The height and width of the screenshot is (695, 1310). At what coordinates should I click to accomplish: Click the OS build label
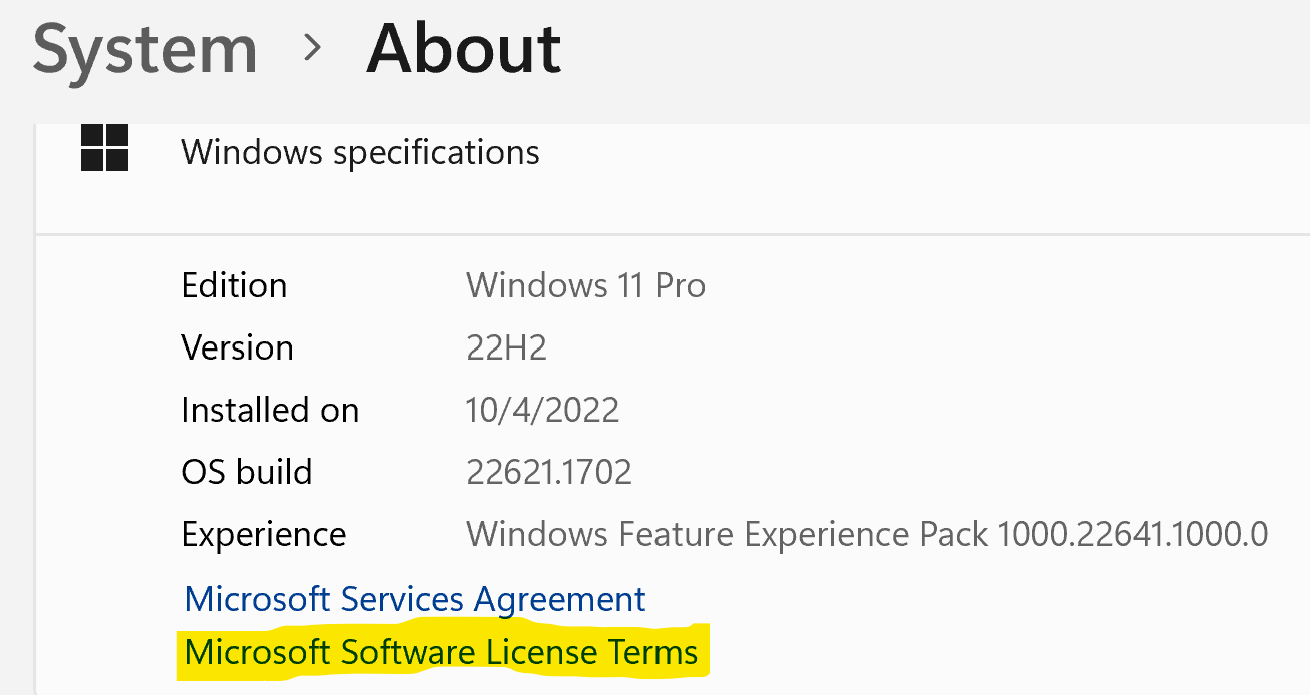[x=246, y=472]
